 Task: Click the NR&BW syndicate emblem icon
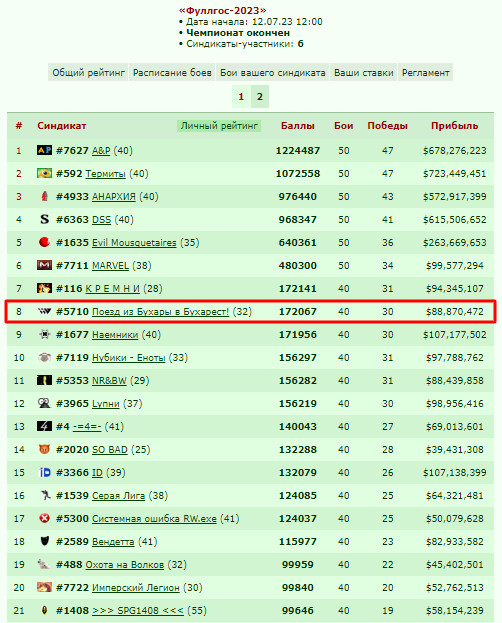(44, 380)
